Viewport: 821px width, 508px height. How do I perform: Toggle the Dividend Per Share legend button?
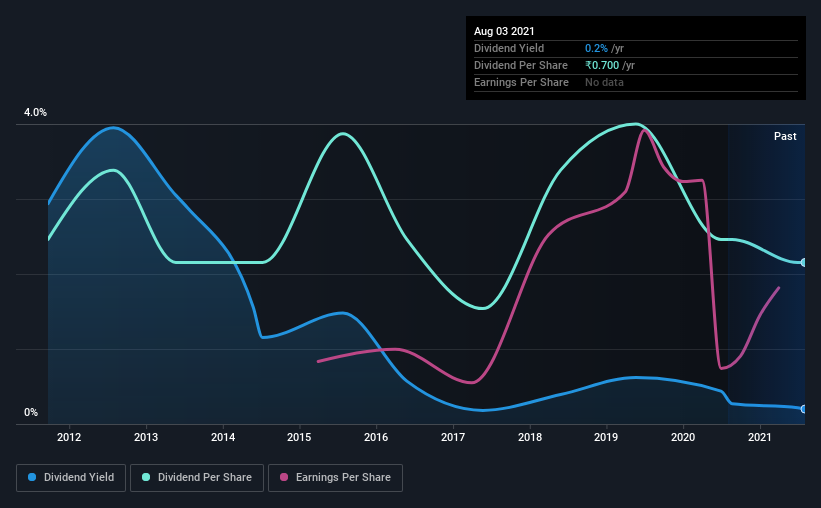[197, 478]
